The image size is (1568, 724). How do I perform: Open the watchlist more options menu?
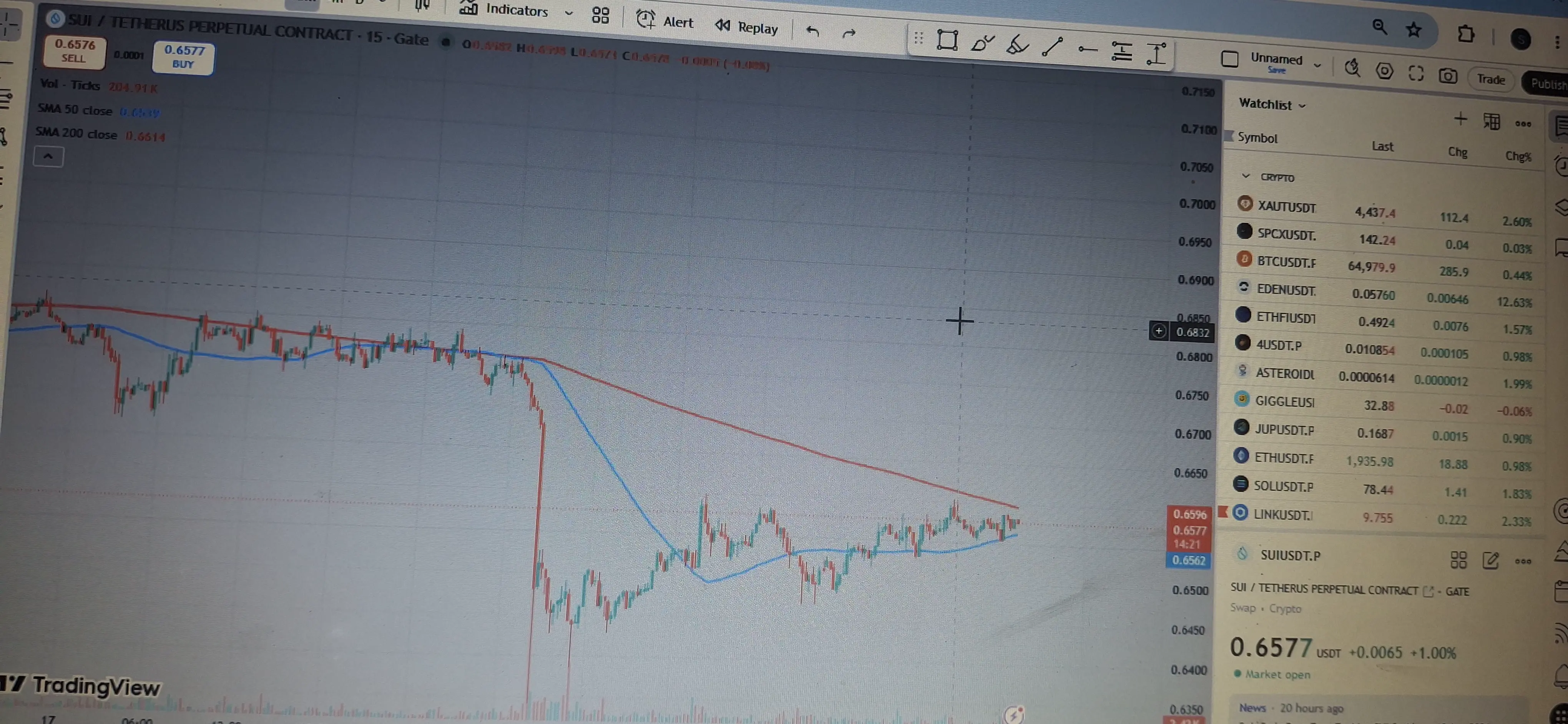[1523, 123]
